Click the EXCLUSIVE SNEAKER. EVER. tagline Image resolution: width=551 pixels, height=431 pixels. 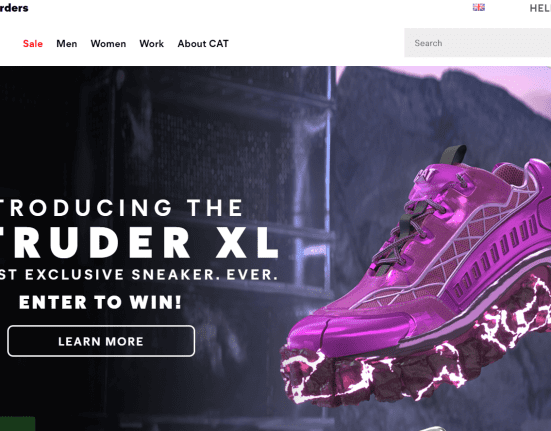tap(151, 274)
